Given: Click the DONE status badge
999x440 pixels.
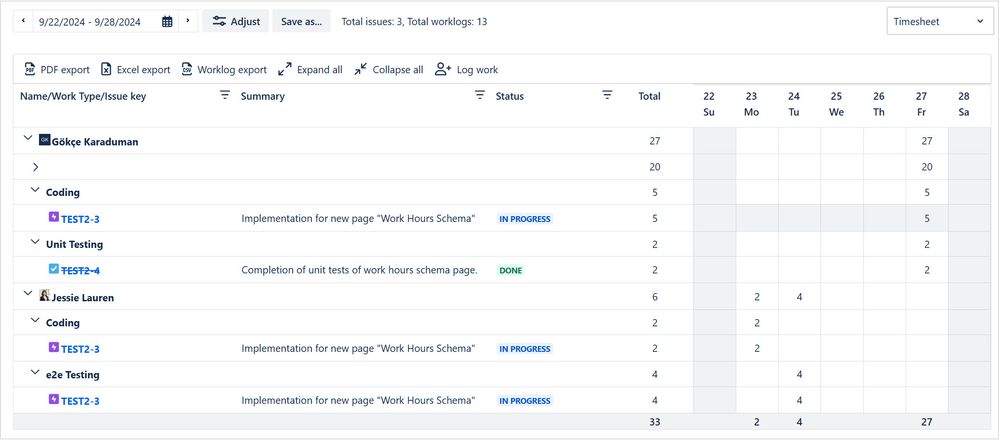Looking at the screenshot, I should 510,271.
